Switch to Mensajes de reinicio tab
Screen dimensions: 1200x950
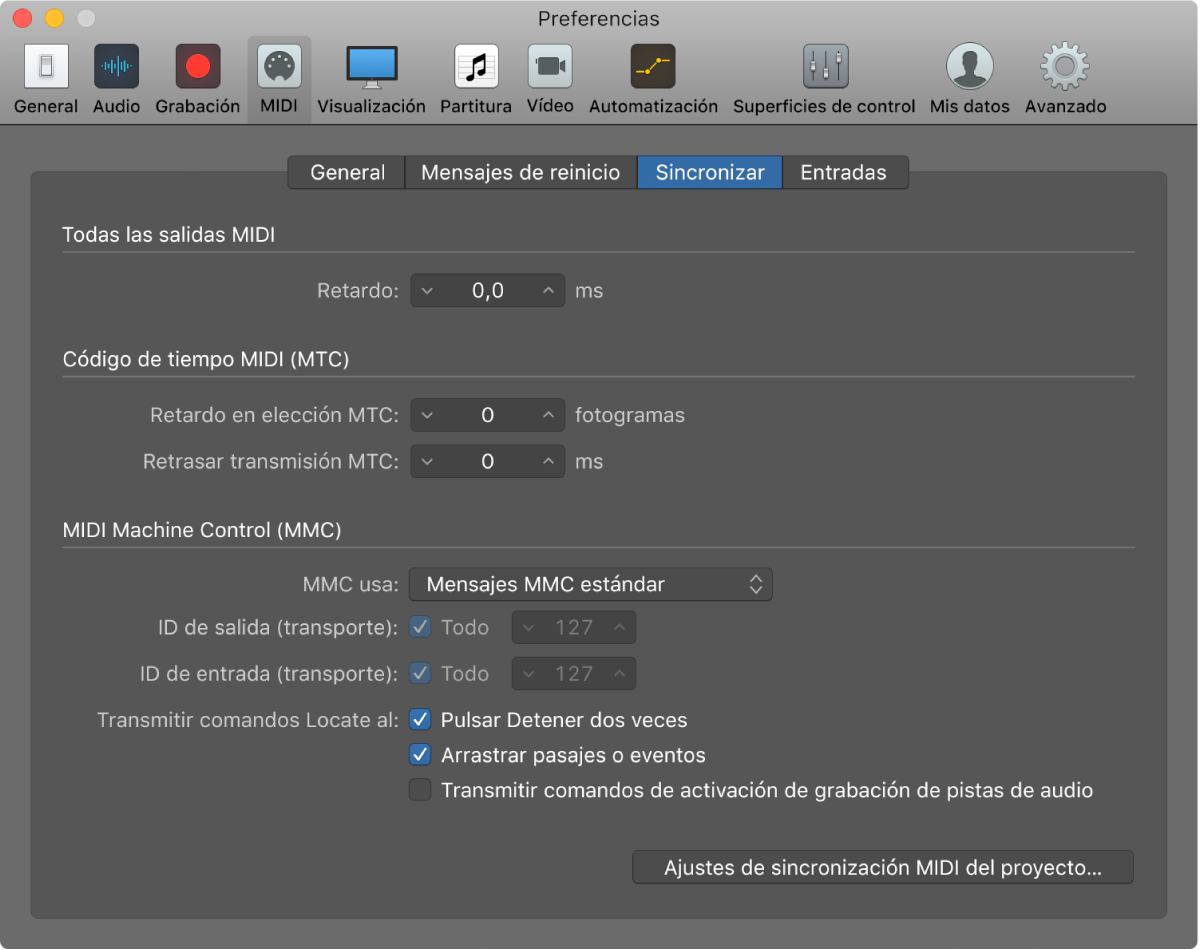tap(520, 172)
